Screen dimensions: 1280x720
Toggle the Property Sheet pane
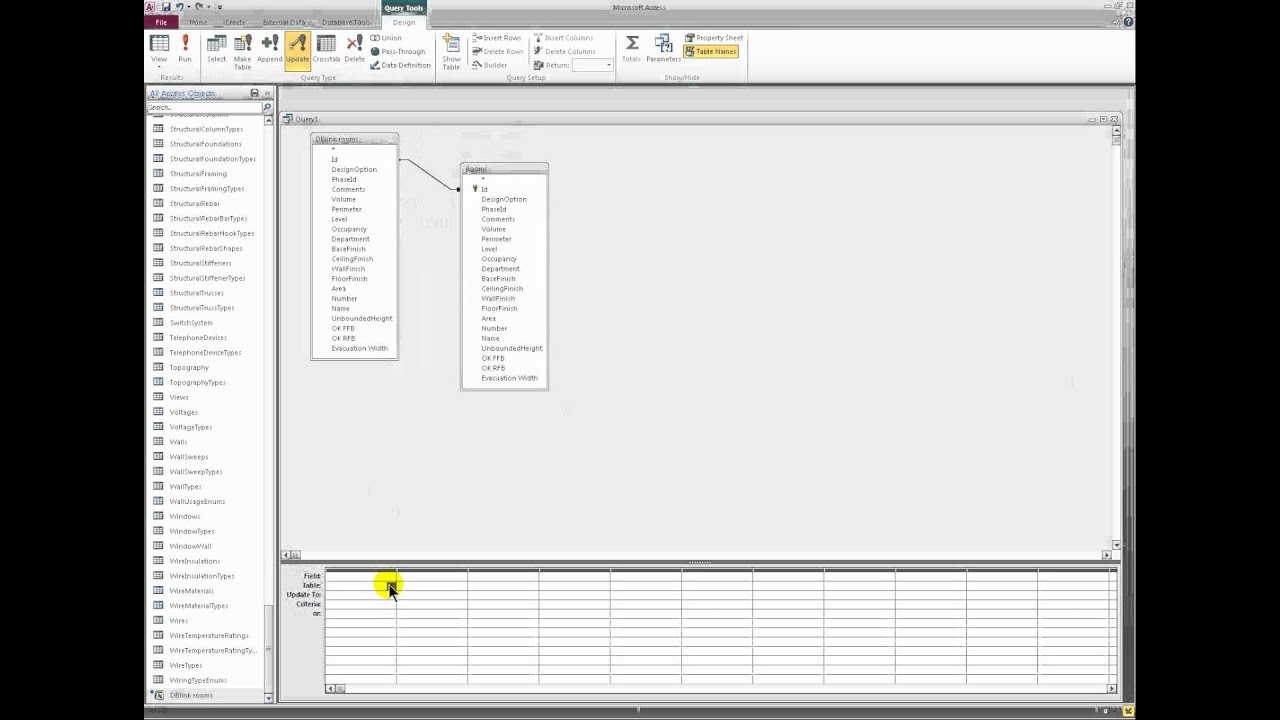[x=714, y=38]
